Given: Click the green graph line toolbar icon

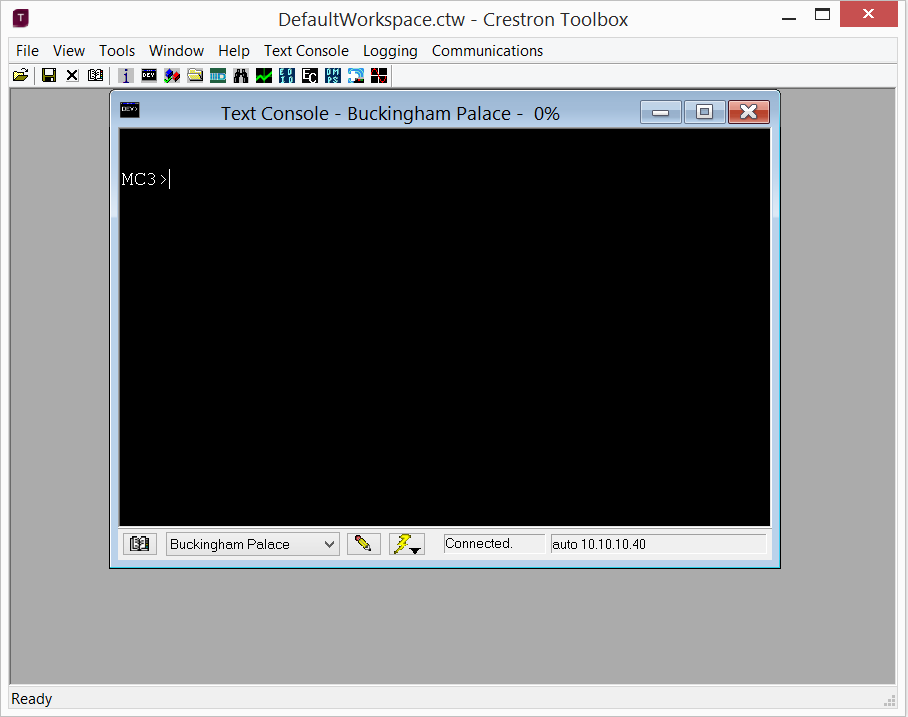Looking at the screenshot, I should click(x=264, y=75).
